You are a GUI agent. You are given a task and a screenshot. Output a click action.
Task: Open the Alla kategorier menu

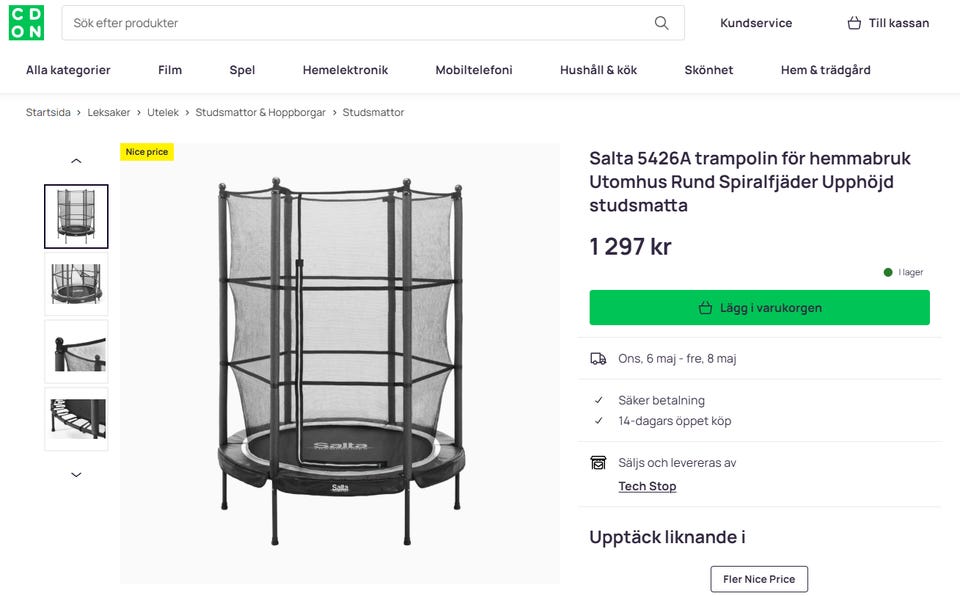[x=68, y=70]
